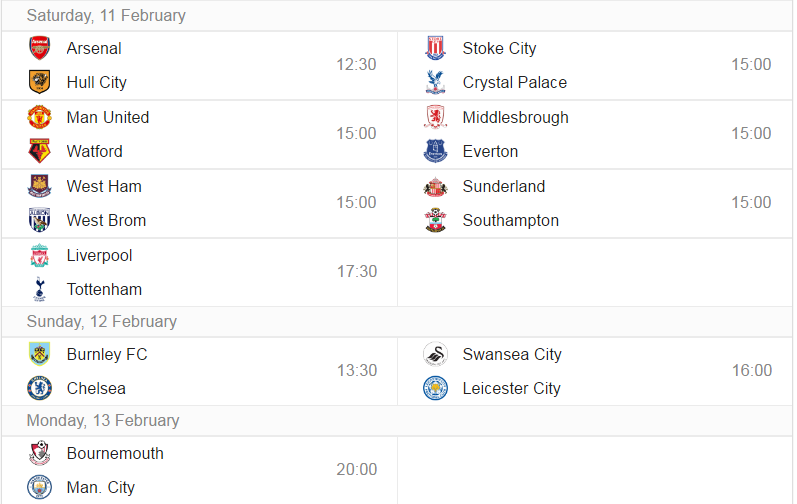Screen dimensions: 797x504
Task: Open the Middlesbrough team link
Action: pyautogui.click(x=515, y=117)
